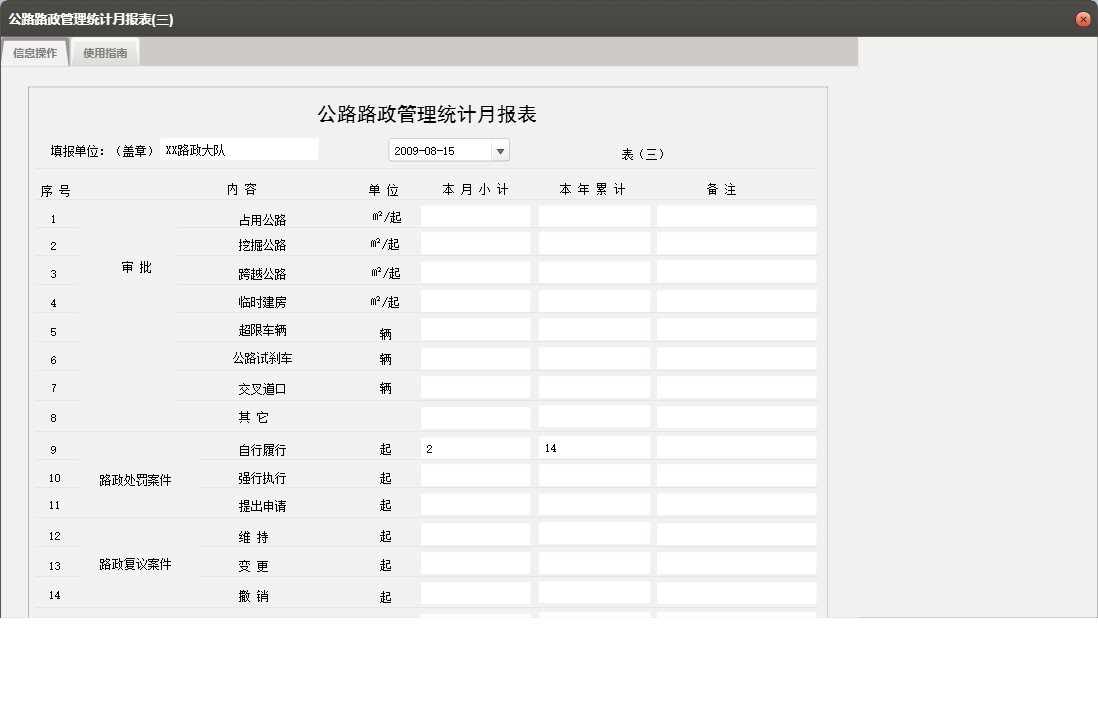Click the 本年累计 field for 其它
Screen dimensions: 1098x727
(x=594, y=415)
